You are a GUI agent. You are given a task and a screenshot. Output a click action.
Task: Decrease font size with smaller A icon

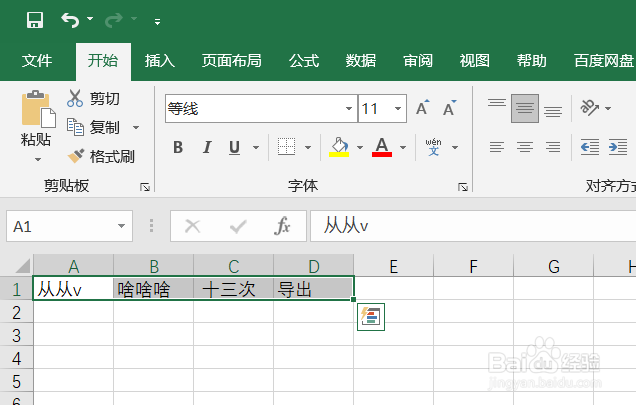[x=449, y=108]
